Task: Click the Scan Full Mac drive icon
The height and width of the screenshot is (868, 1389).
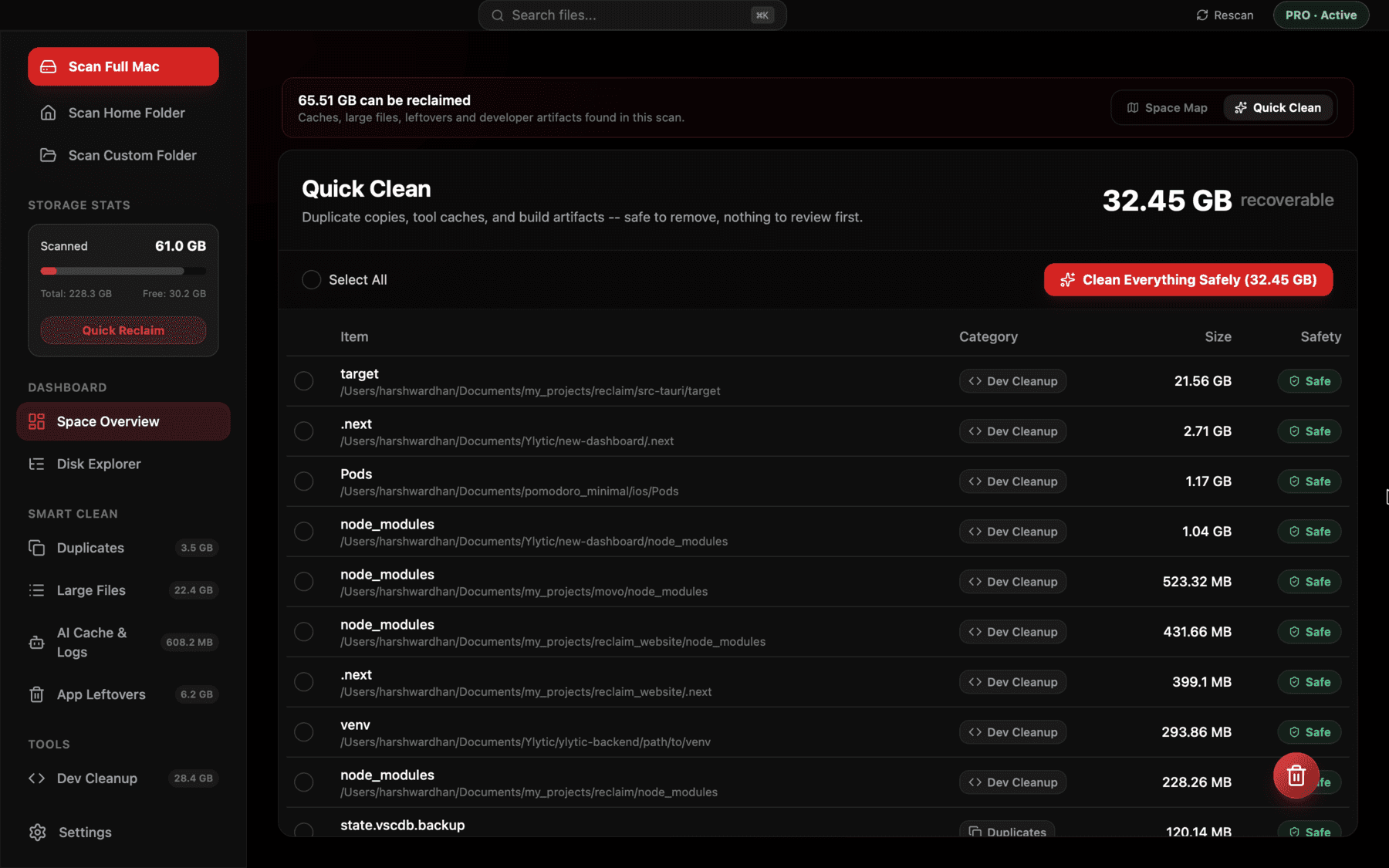Action: click(x=48, y=66)
